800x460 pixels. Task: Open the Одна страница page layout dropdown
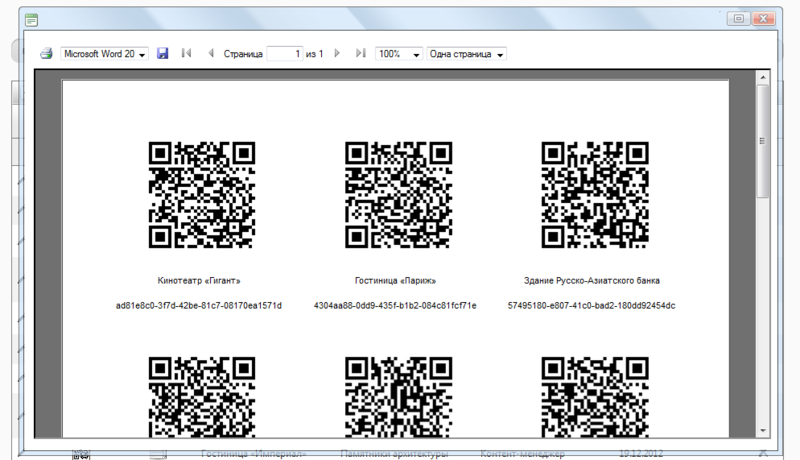click(x=466, y=54)
